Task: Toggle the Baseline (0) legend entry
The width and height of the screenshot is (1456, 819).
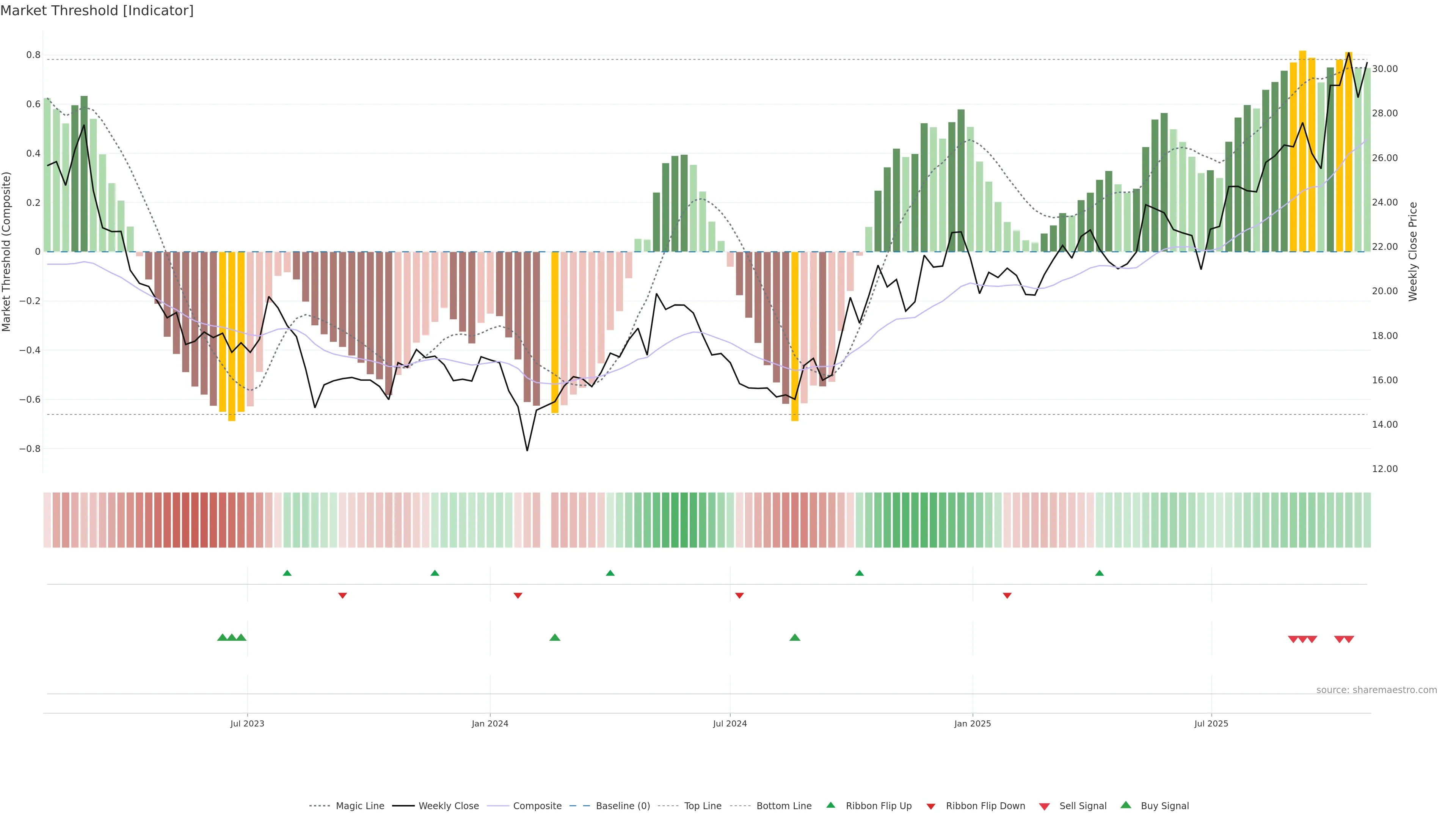Action: coord(622,806)
